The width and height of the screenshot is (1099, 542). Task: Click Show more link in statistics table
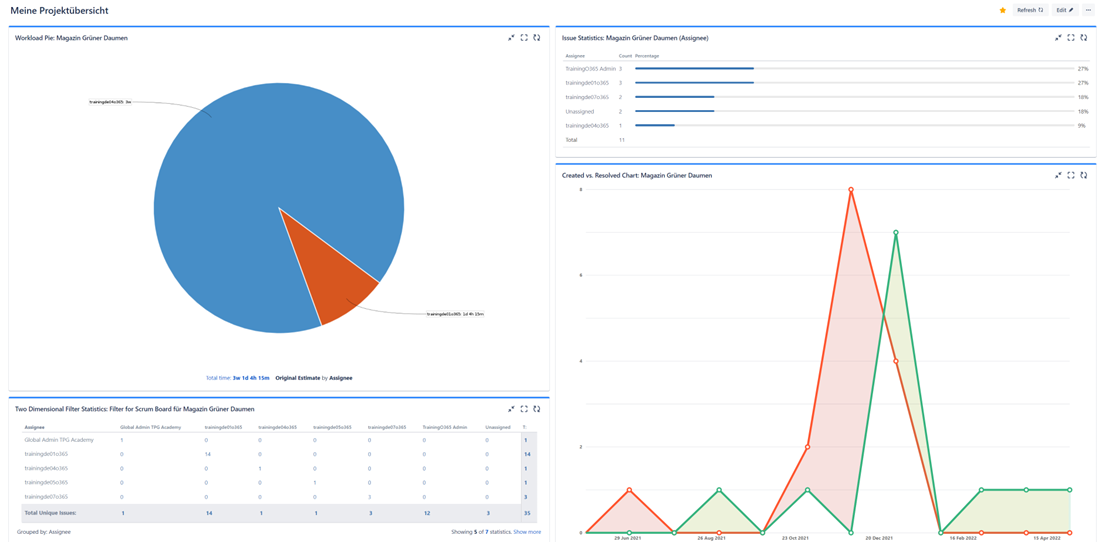coord(527,532)
